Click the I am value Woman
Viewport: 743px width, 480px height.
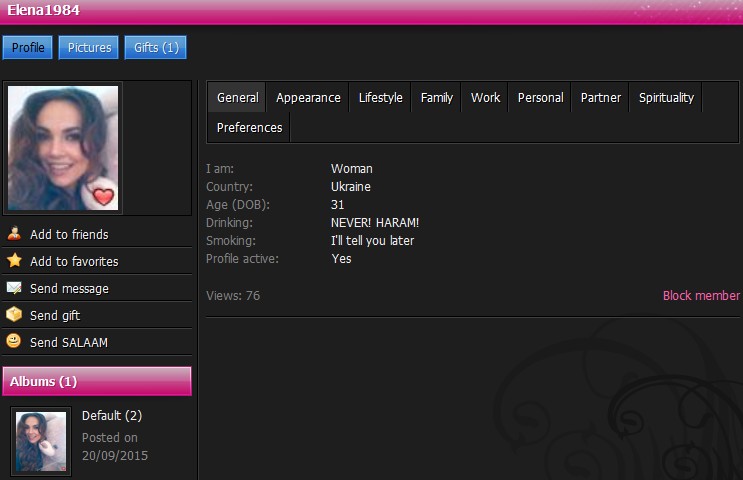pos(352,169)
